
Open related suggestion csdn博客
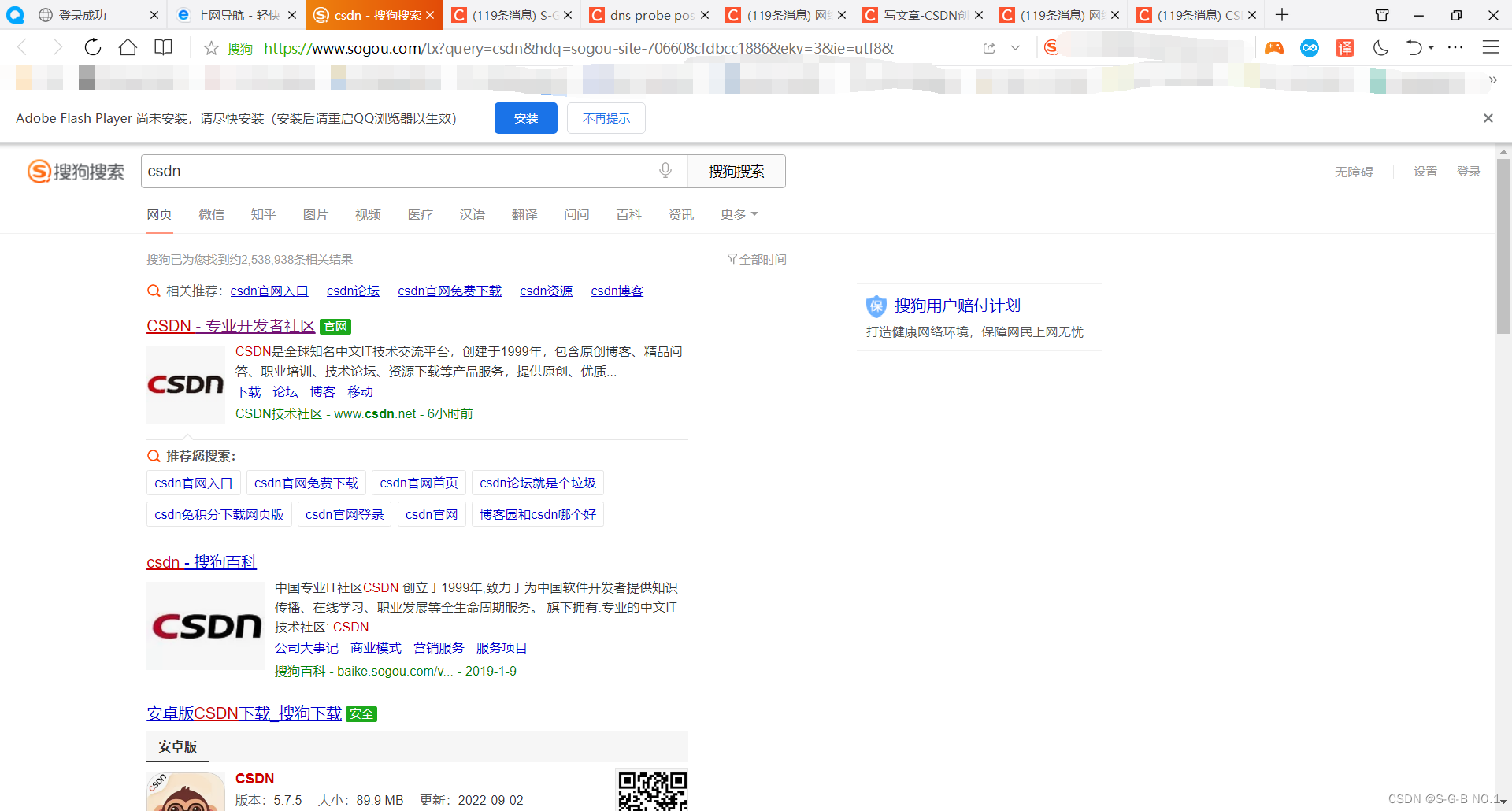tap(617, 291)
